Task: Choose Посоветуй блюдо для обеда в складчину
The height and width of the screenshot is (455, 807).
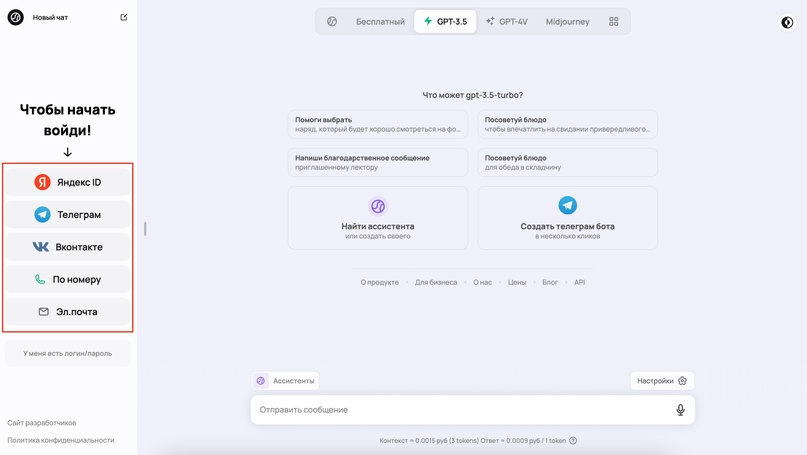Action: click(x=567, y=162)
